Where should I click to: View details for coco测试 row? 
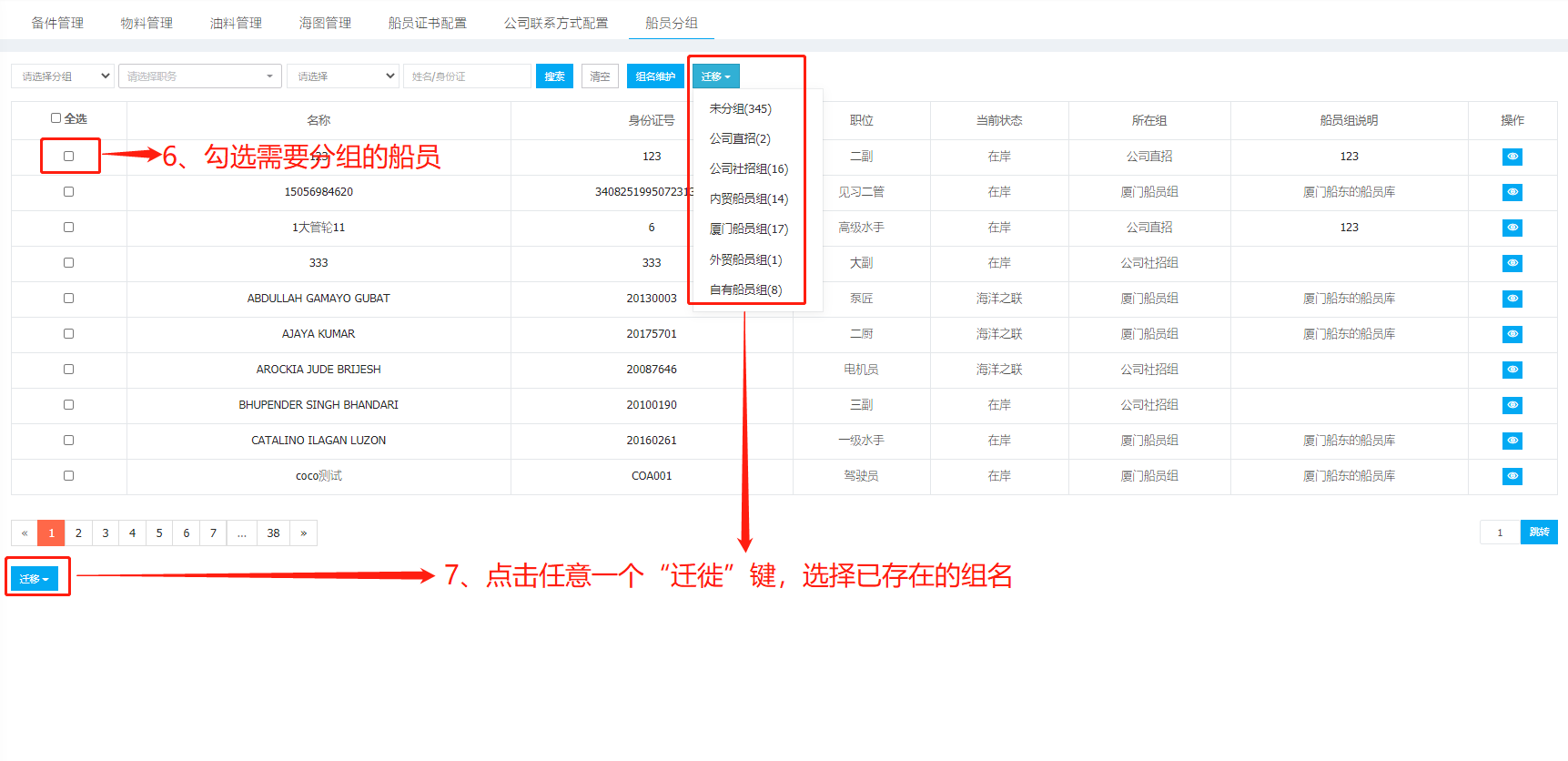[1512, 476]
